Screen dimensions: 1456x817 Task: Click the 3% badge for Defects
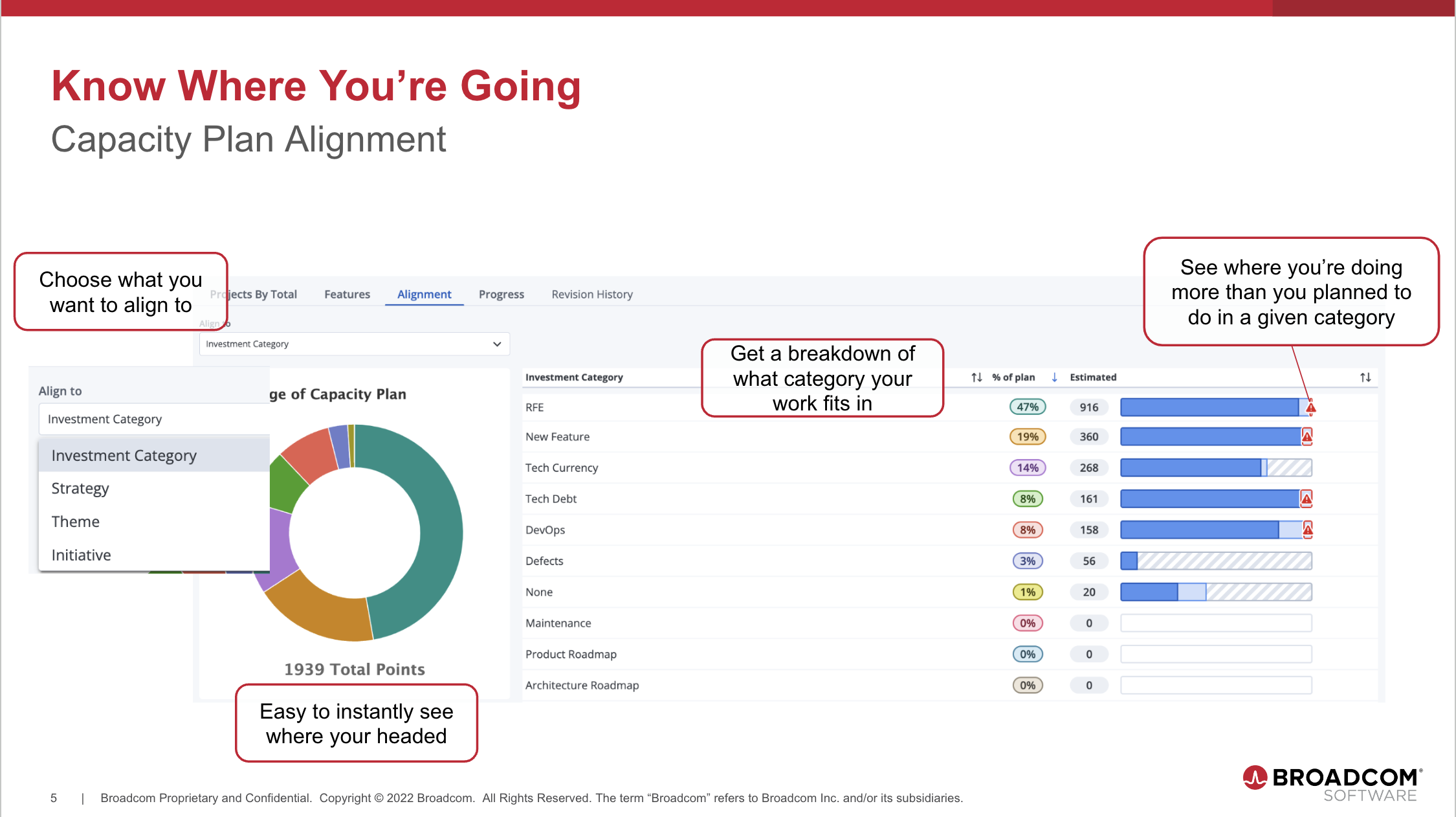pos(1028,561)
